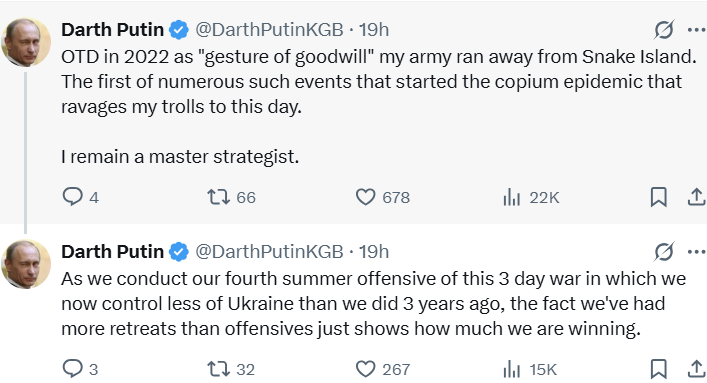707x383 pixels.
Task: Open Darth Putin profile from first avatar
Action: (26, 42)
